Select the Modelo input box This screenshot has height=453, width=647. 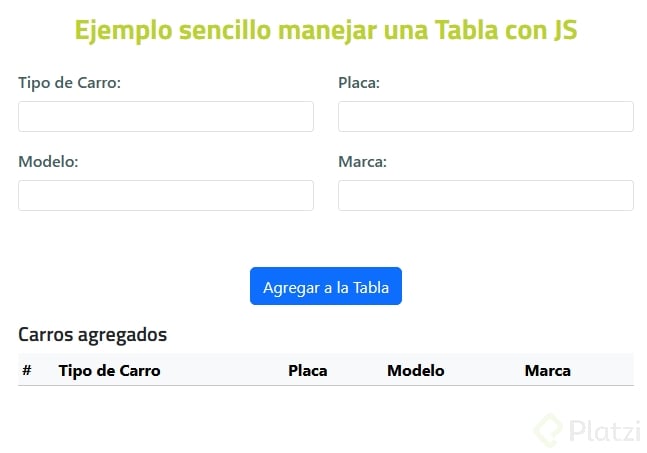click(x=166, y=196)
